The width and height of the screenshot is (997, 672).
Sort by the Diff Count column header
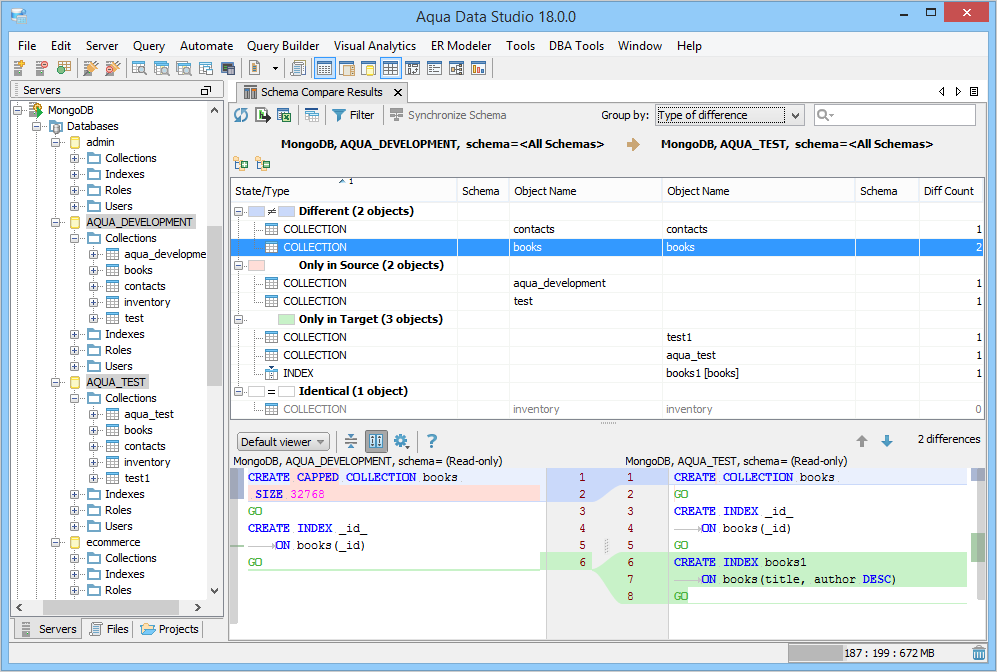949,191
